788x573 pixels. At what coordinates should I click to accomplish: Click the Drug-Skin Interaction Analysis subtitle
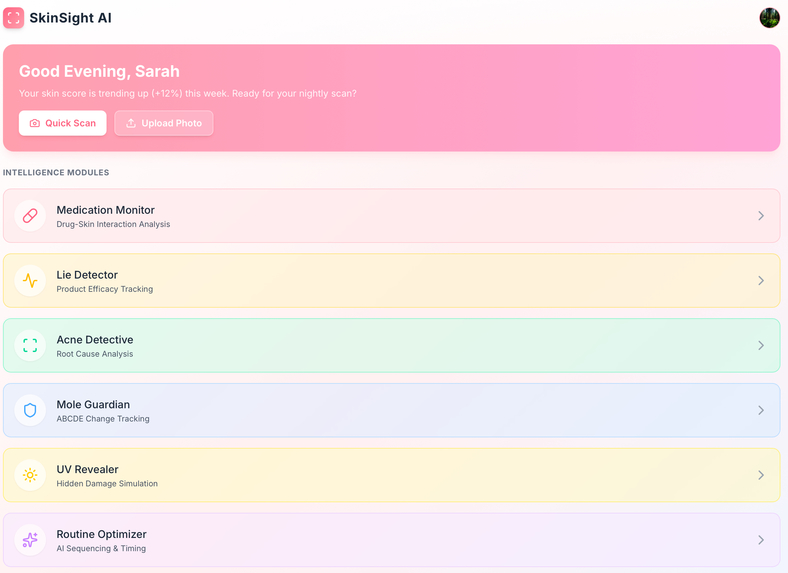113,224
